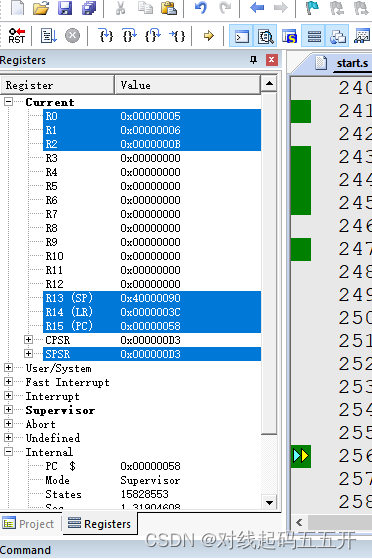This screenshot has height=559, width=372.
Task: Sort by Register column header
Action: click(x=57, y=85)
